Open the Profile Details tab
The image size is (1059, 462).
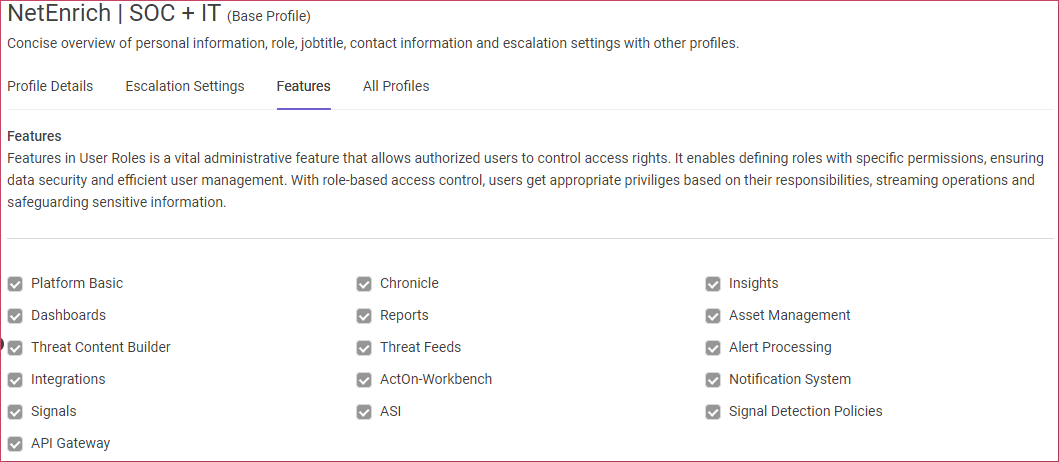50,86
